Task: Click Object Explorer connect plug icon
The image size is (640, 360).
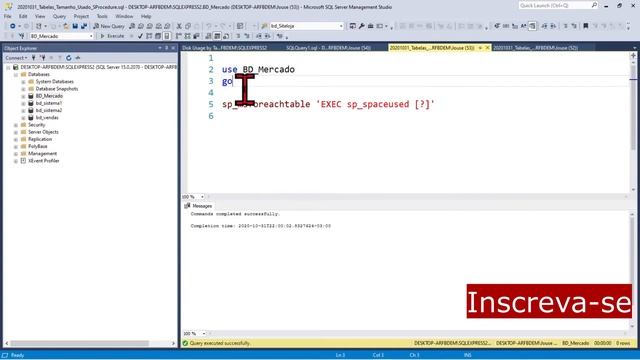Action: click(34, 58)
